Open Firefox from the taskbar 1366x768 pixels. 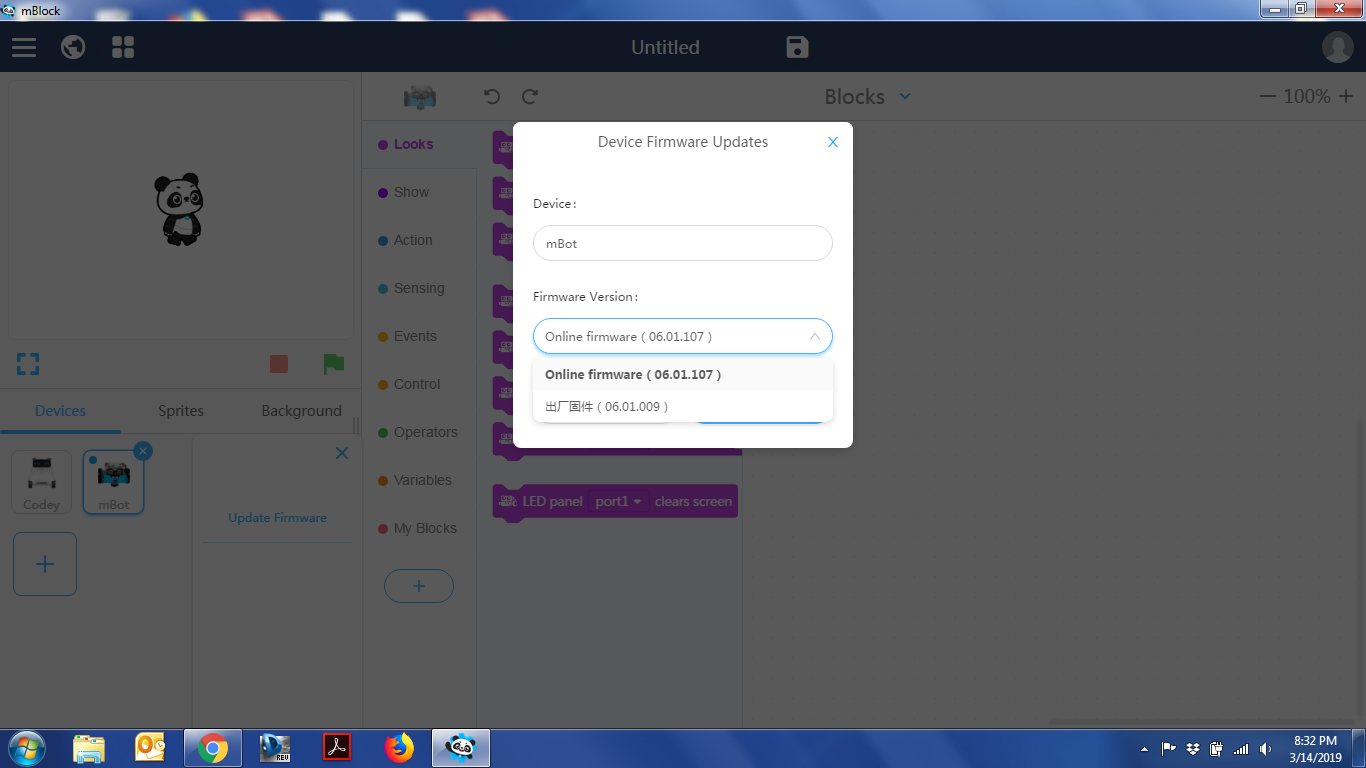tap(399, 748)
